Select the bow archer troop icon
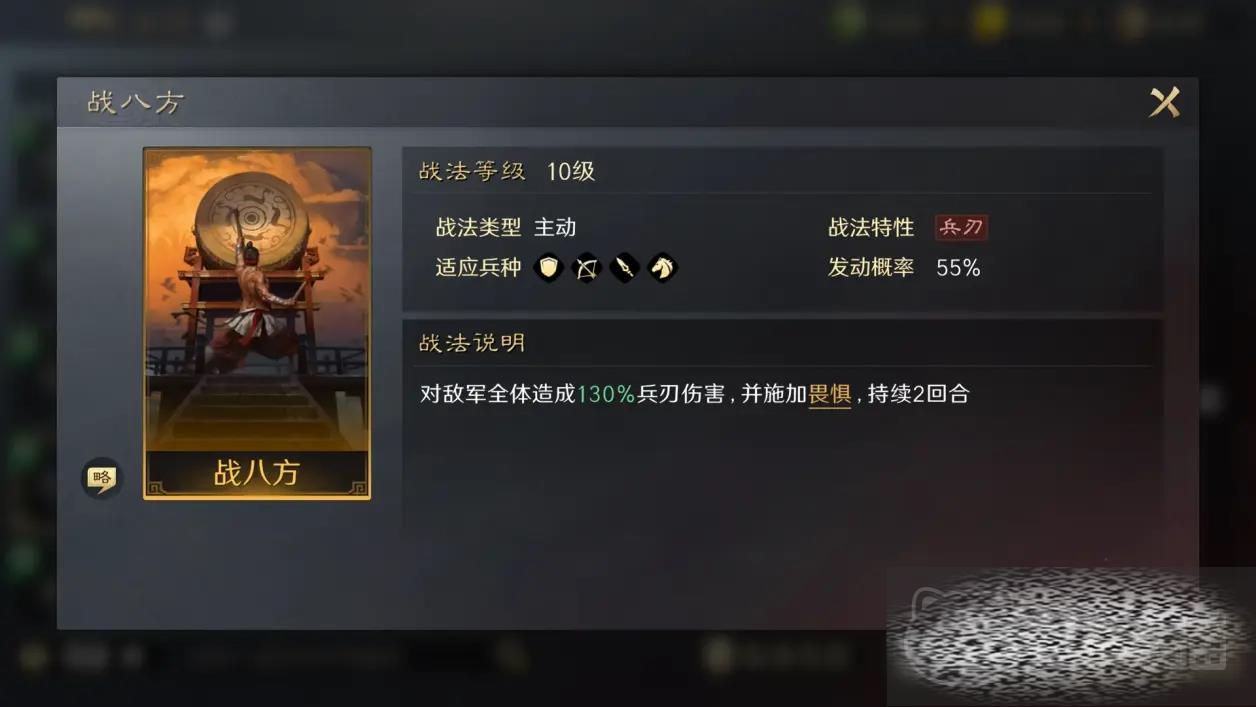The image size is (1256, 707). point(586,267)
